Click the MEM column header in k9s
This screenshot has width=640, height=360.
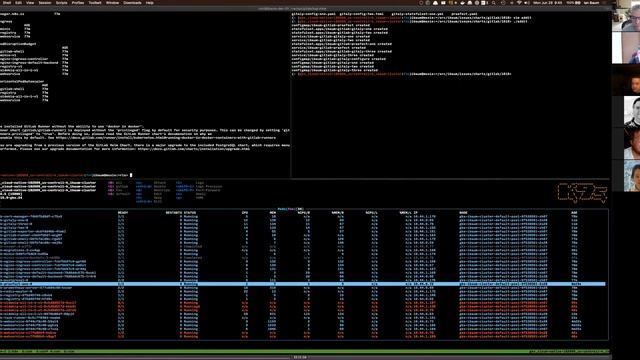coord(273,213)
